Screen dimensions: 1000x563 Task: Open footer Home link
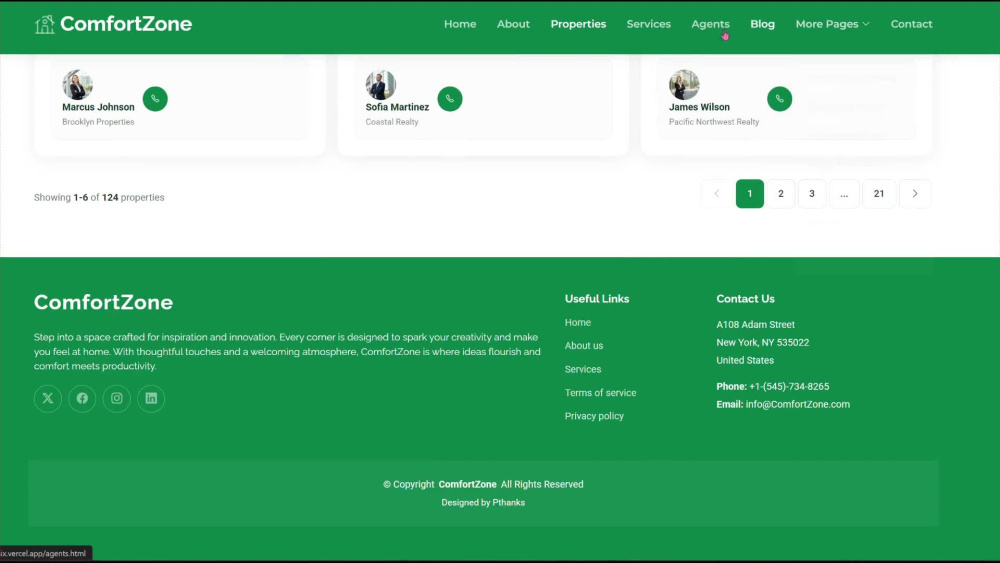pyautogui.click(x=578, y=323)
